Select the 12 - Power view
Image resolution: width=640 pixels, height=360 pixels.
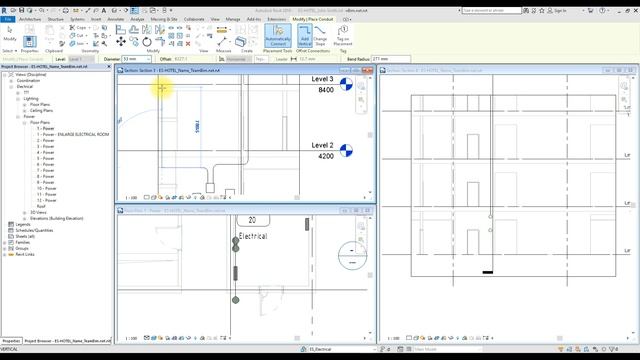pos(47,200)
